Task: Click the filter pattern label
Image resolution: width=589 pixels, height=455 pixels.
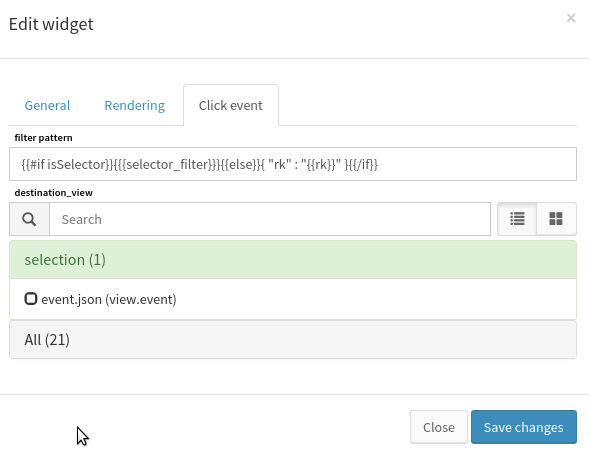Action: point(44,138)
